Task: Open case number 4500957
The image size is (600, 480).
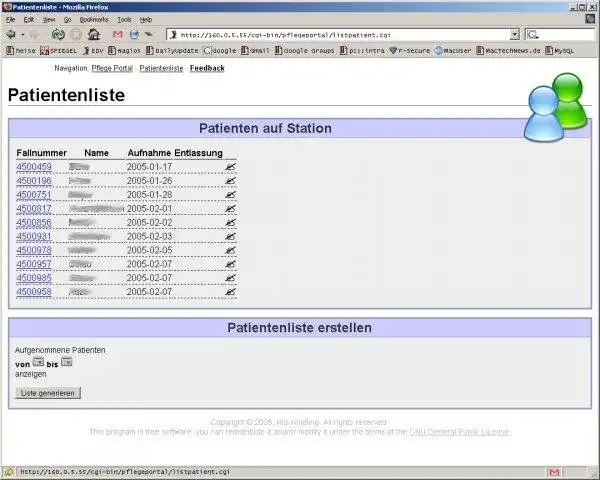Action: click(x=34, y=264)
